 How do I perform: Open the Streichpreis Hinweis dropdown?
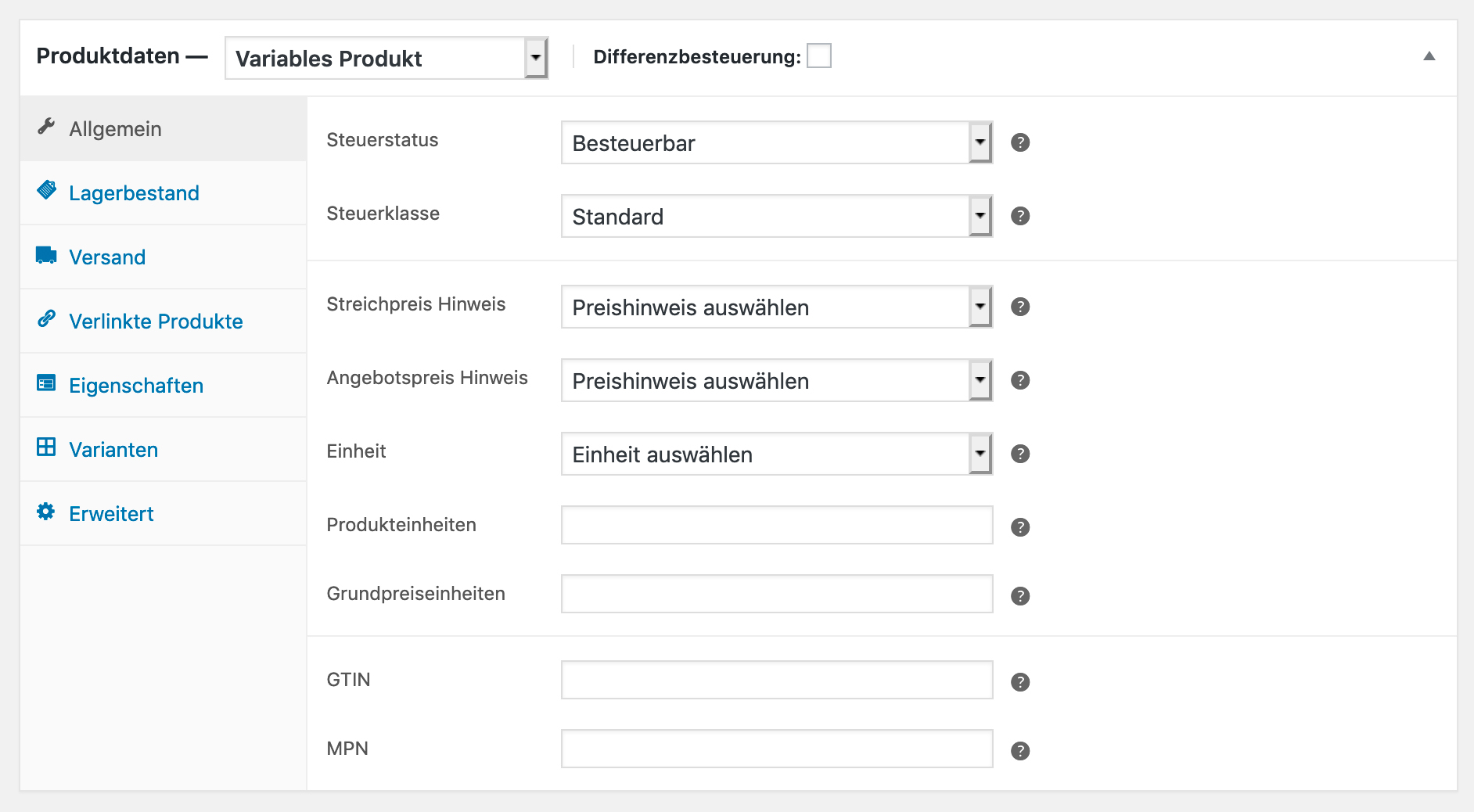click(x=777, y=307)
